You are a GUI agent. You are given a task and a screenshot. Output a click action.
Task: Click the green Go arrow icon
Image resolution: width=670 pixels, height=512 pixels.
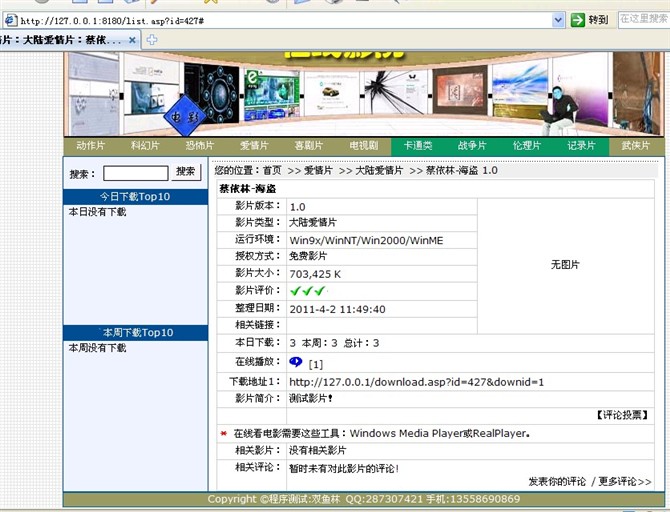point(578,19)
